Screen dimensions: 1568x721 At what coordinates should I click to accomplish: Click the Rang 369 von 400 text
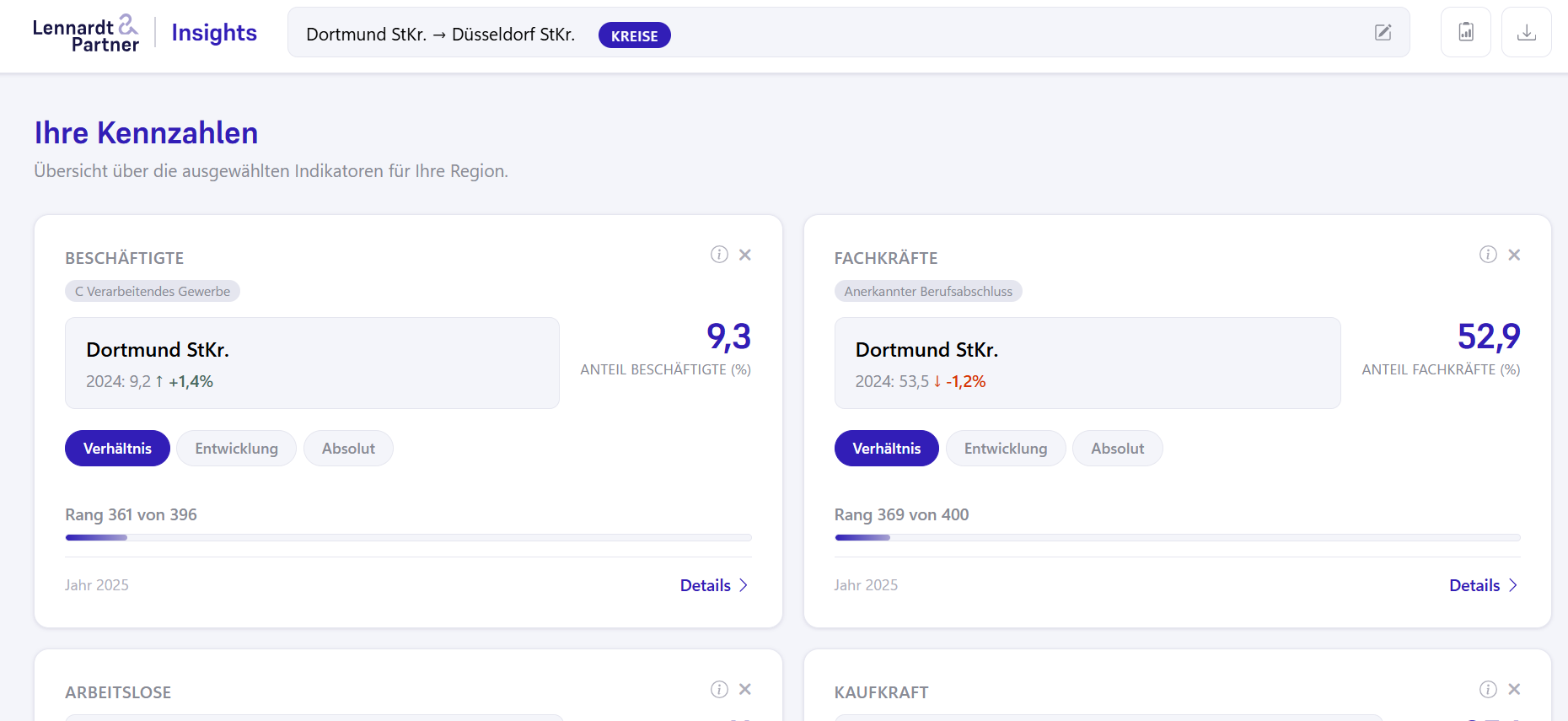click(901, 514)
